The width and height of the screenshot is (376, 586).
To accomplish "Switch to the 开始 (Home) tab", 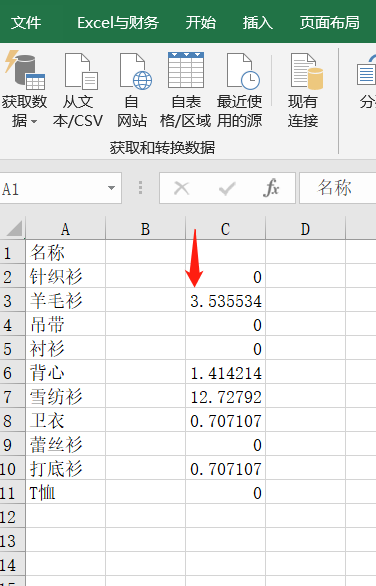I will (x=201, y=22).
